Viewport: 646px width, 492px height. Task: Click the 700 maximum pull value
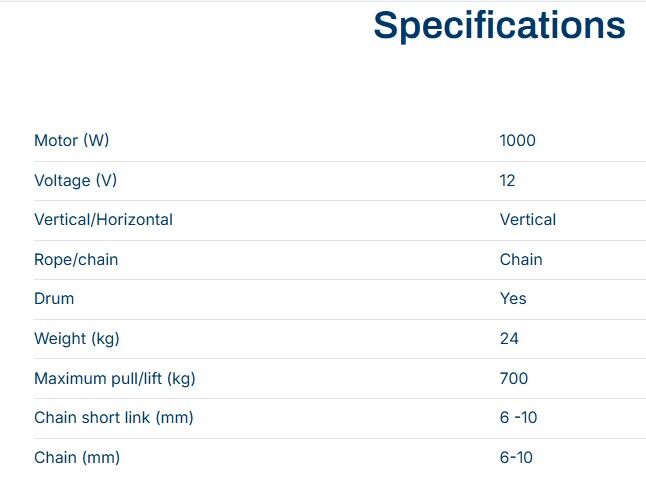[x=513, y=379]
